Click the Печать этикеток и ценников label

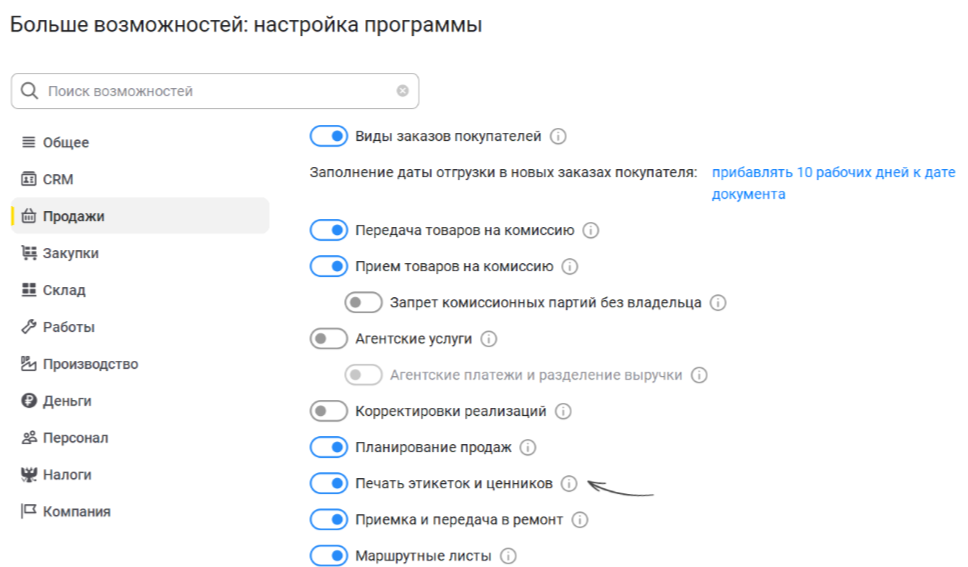[454, 483]
